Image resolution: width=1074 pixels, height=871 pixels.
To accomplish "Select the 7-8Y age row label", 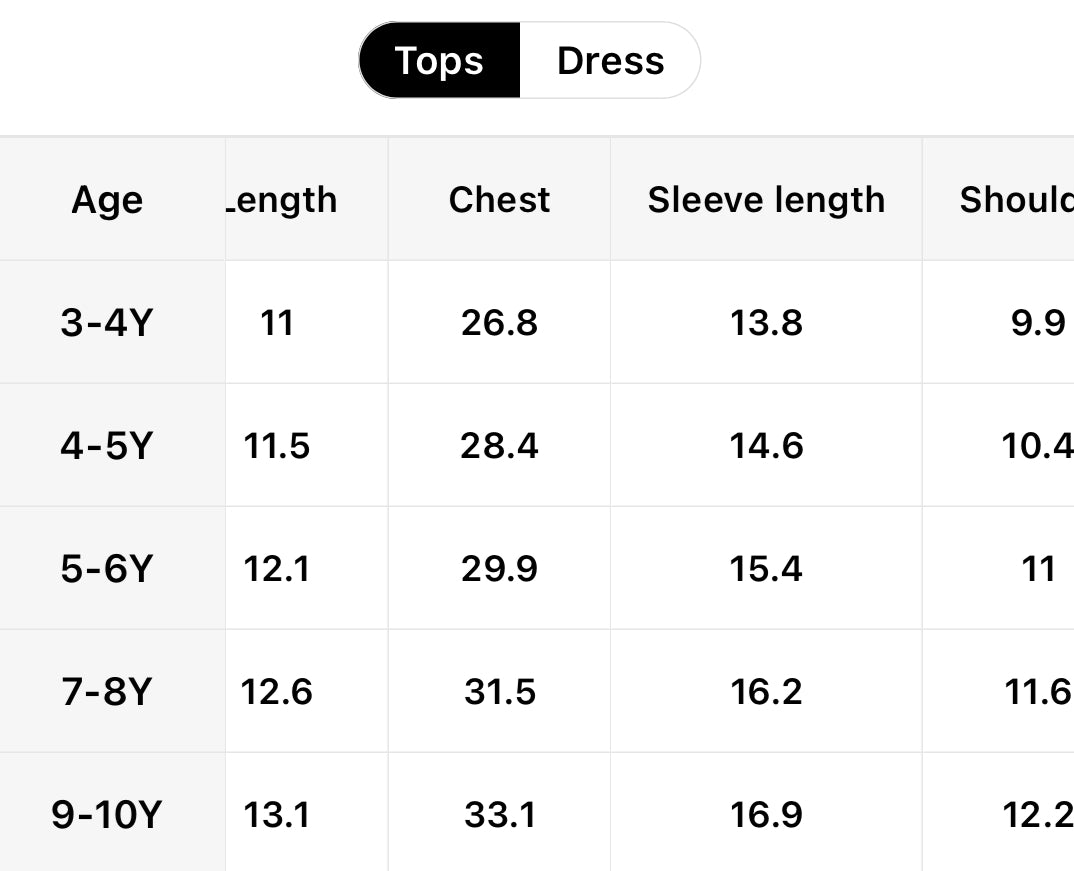I will [105, 692].
